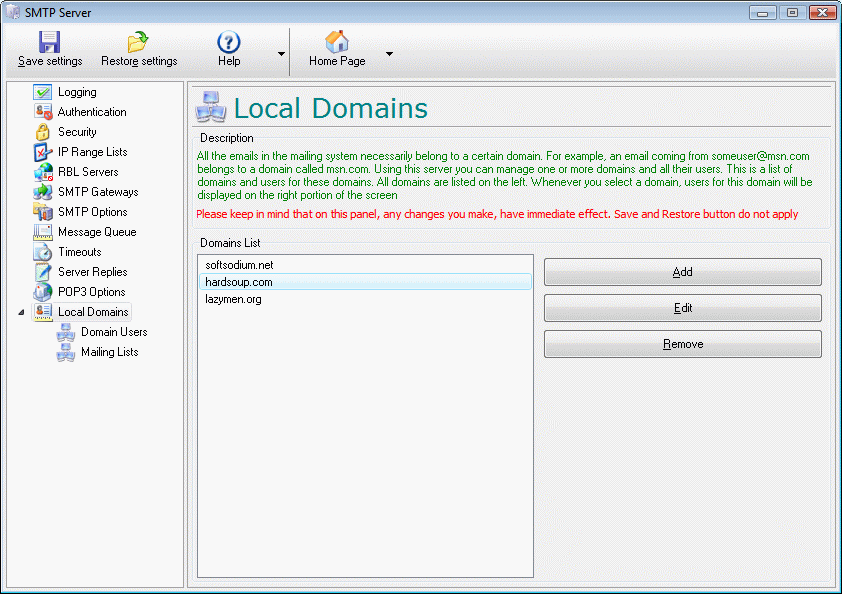Screen dimensions: 842x594
Task: Collapse the Local Domains tree node
Action: click(22, 311)
